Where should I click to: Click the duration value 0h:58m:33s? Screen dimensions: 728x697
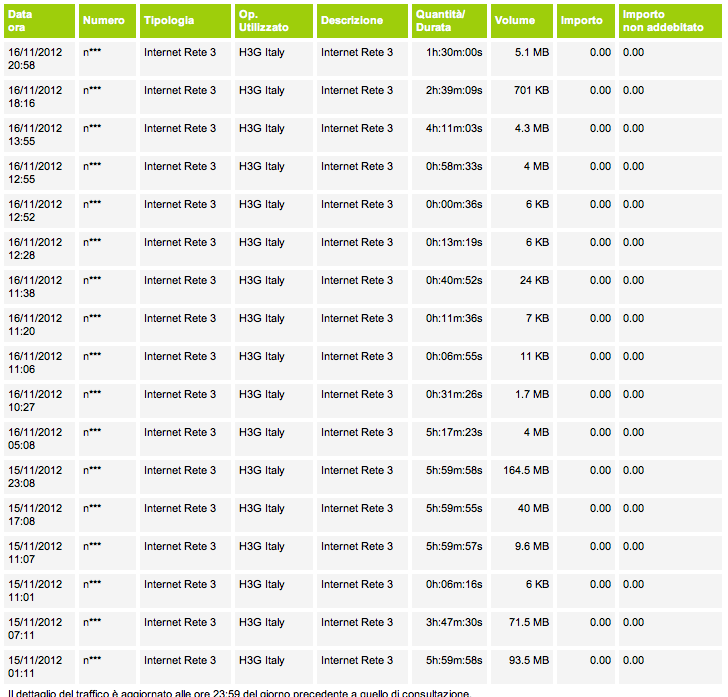pyautogui.click(x=454, y=167)
